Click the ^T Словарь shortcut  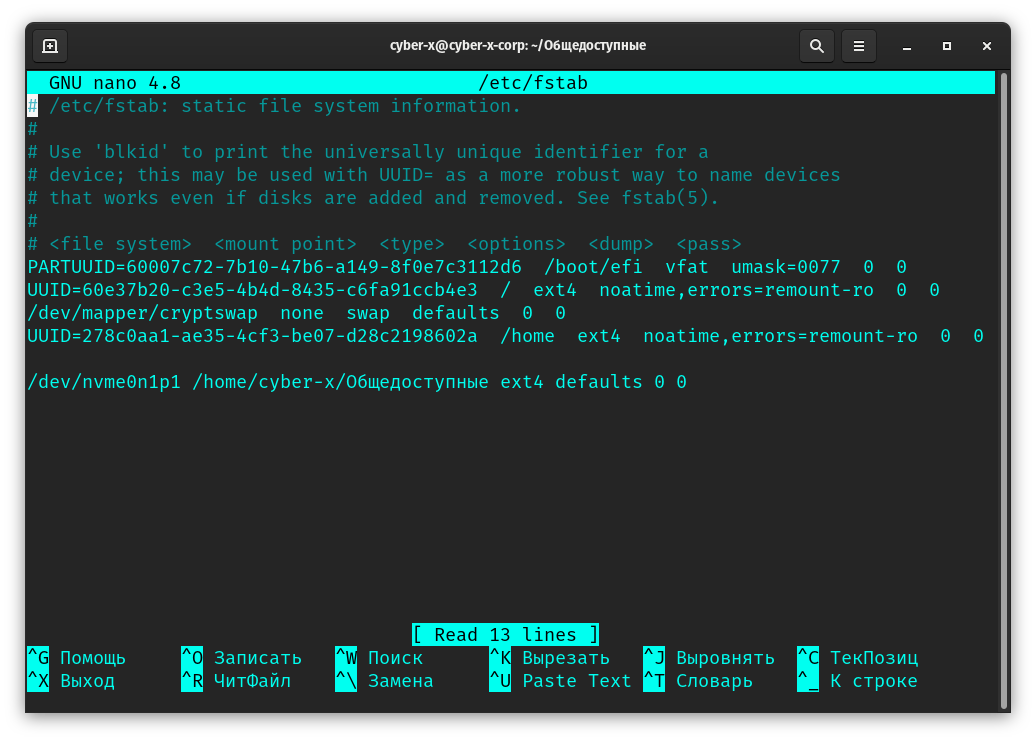698,681
